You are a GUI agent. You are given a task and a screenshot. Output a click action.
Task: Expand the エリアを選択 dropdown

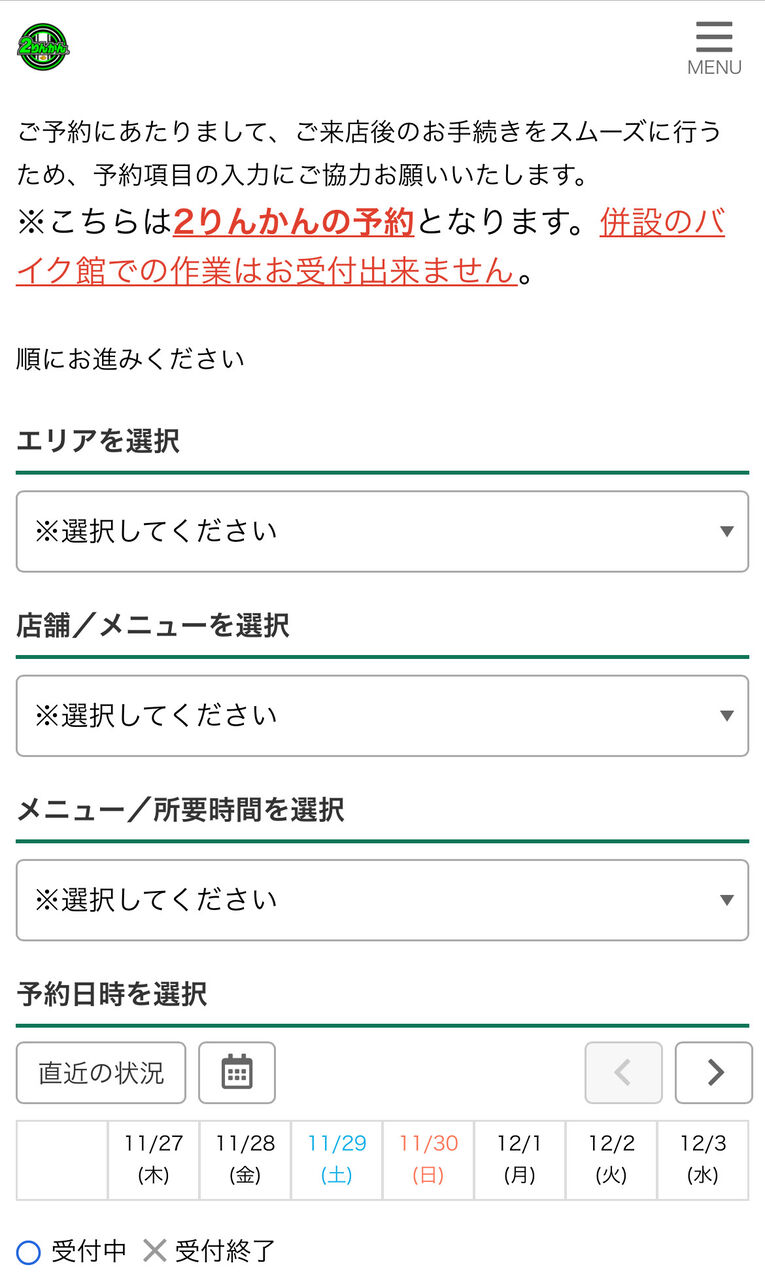tap(382, 531)
